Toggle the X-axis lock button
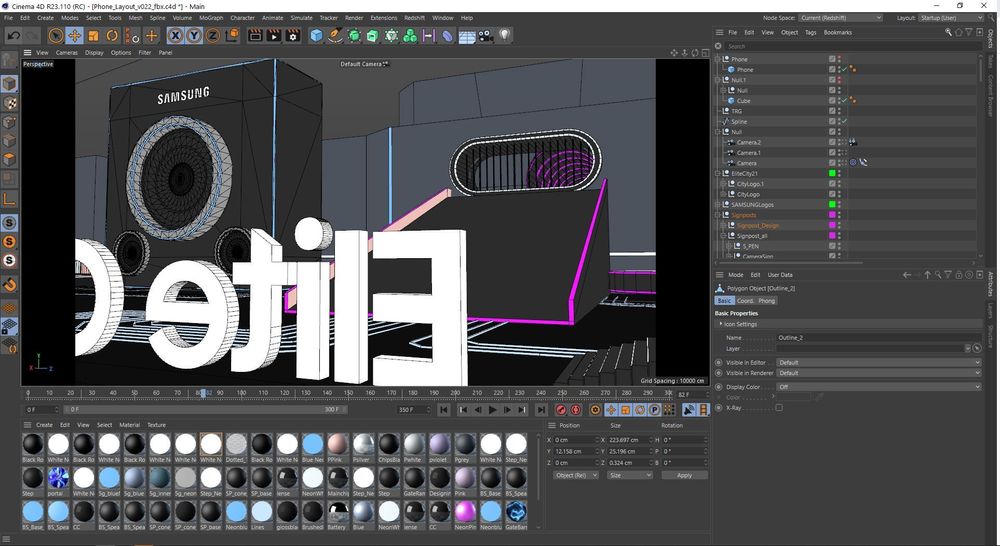This screenshot has height=546, width=1000. [x=175, y=35]
